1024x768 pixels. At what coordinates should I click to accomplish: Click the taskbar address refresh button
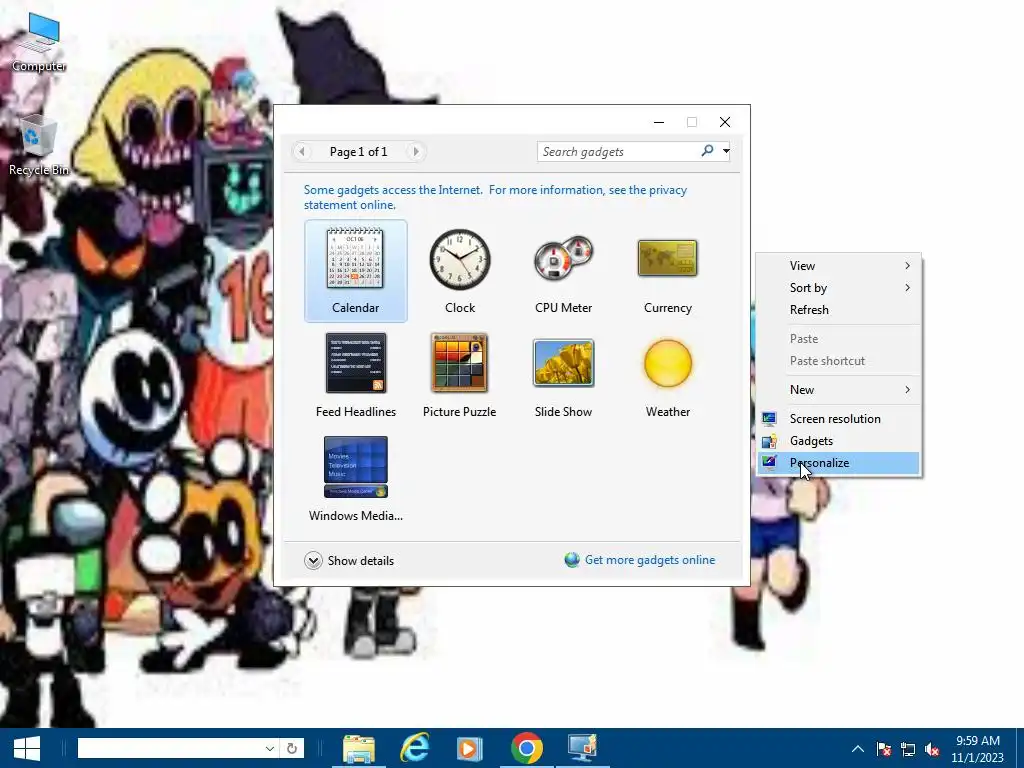(x=292, y=748)
